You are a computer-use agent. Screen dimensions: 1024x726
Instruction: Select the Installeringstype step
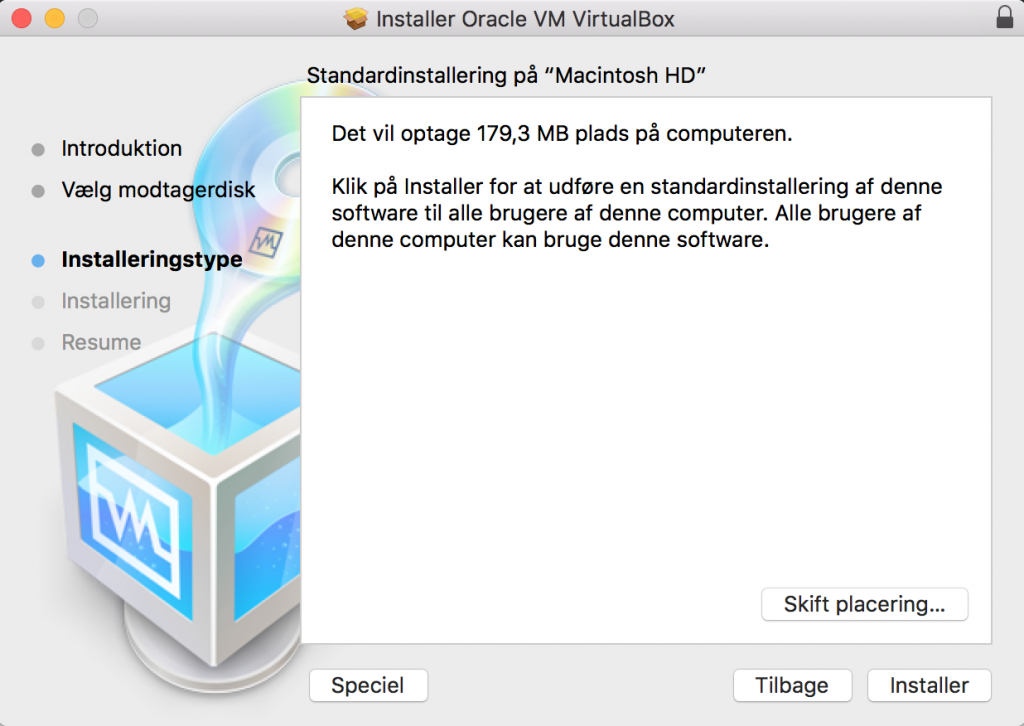coord(152,260)
